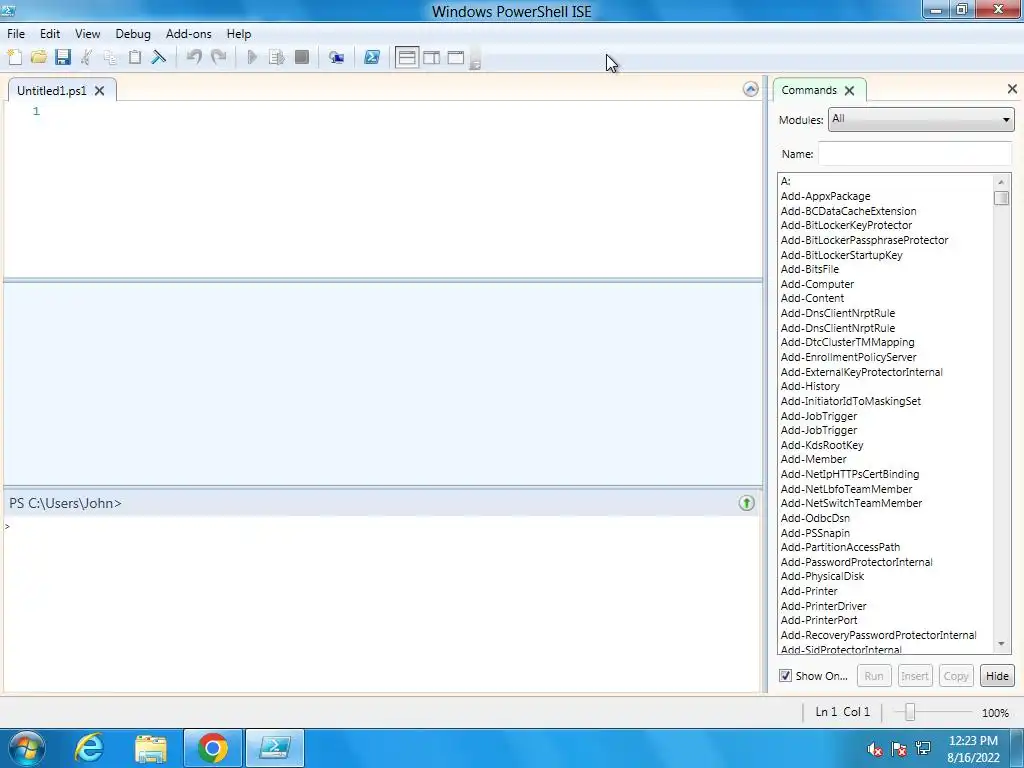Close the Commands tab with its X

click(x=849, y=91)
